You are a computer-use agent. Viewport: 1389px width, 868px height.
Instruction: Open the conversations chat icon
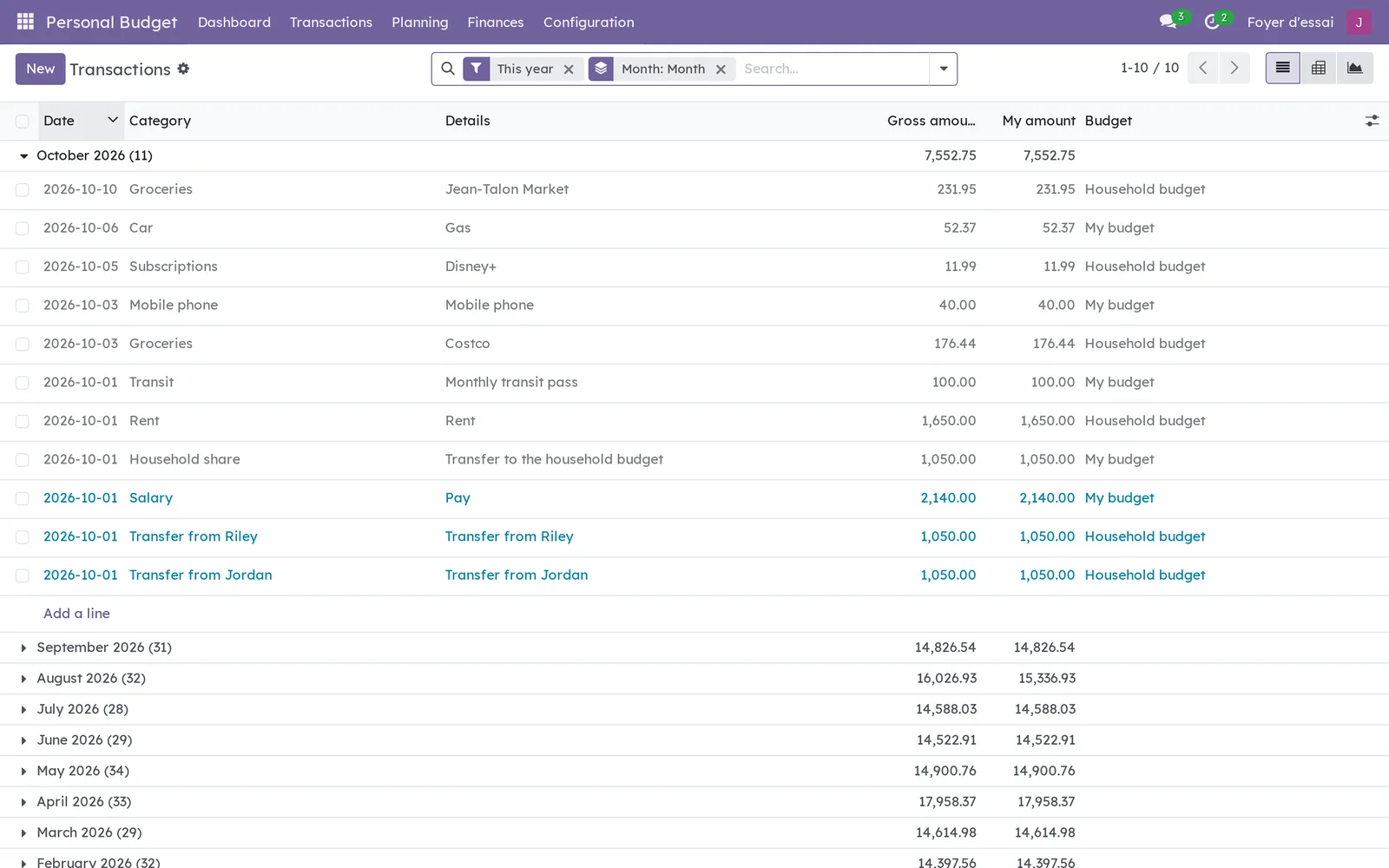tap(1168, 22)
